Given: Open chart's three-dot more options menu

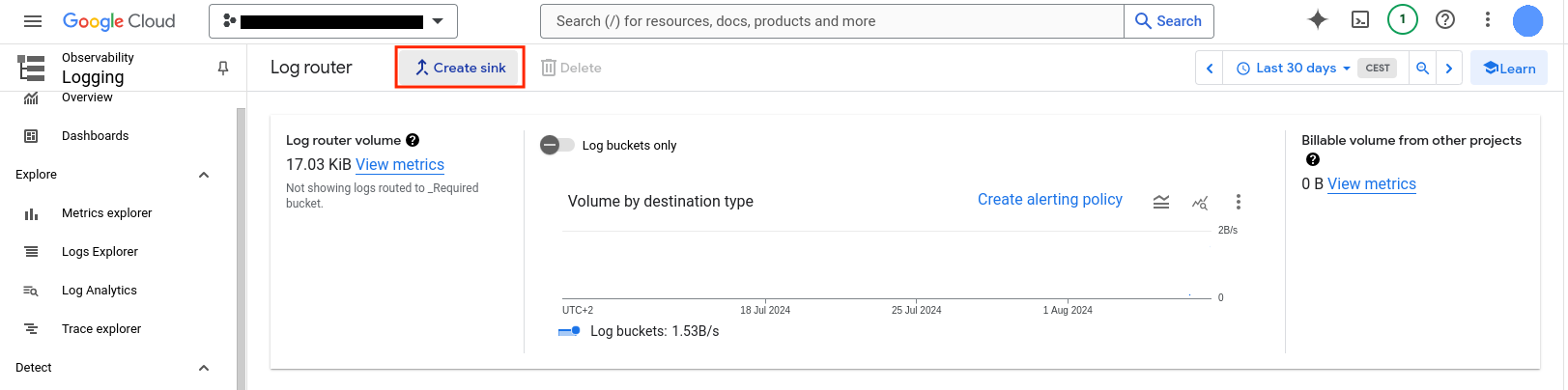Looking at the screenshot, I should [1239, 202].
